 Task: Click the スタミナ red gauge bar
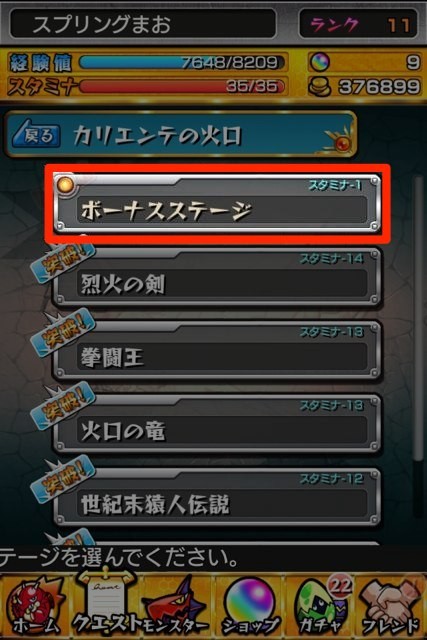click(x=182, y=86)
